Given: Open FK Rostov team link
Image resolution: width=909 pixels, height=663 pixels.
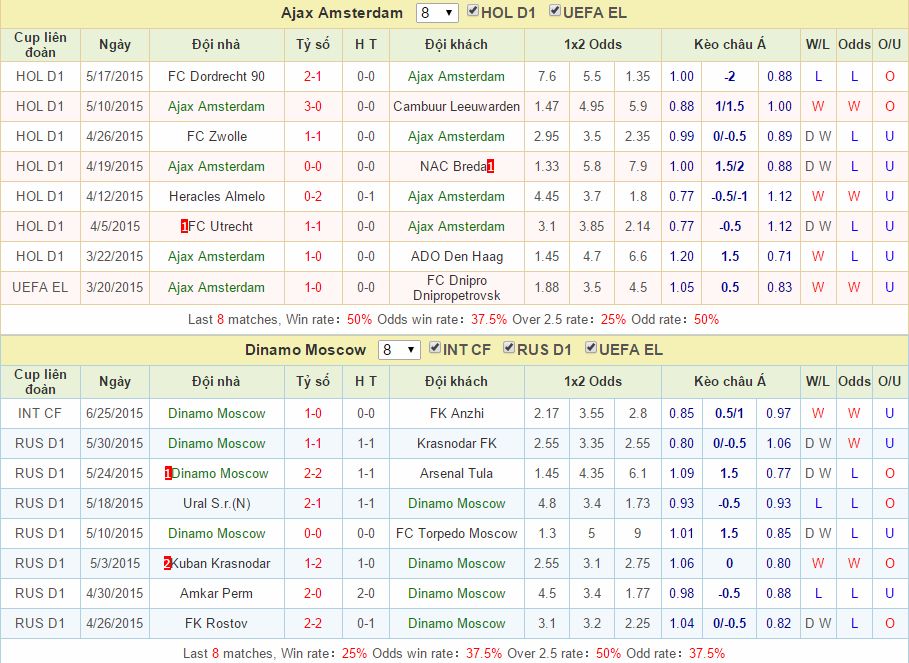Looking at the screenshot, I should point(216,624).
